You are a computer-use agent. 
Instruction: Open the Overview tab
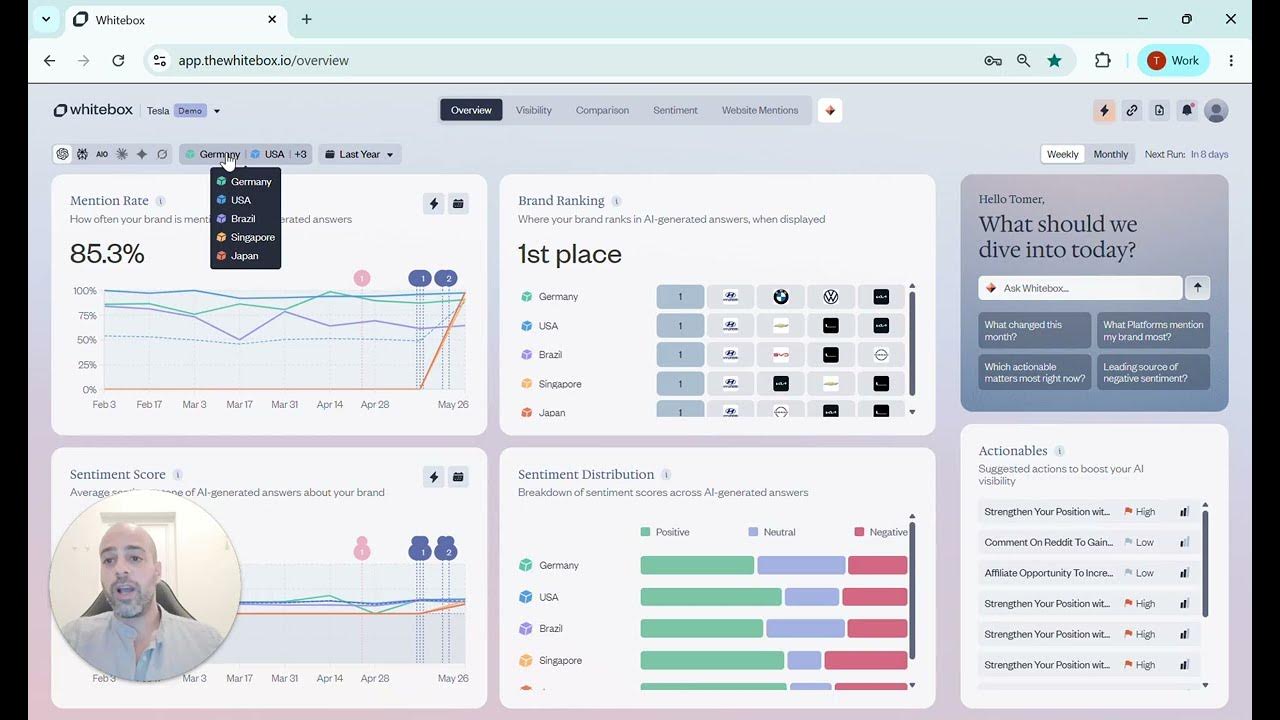click(x=471, y=110)
